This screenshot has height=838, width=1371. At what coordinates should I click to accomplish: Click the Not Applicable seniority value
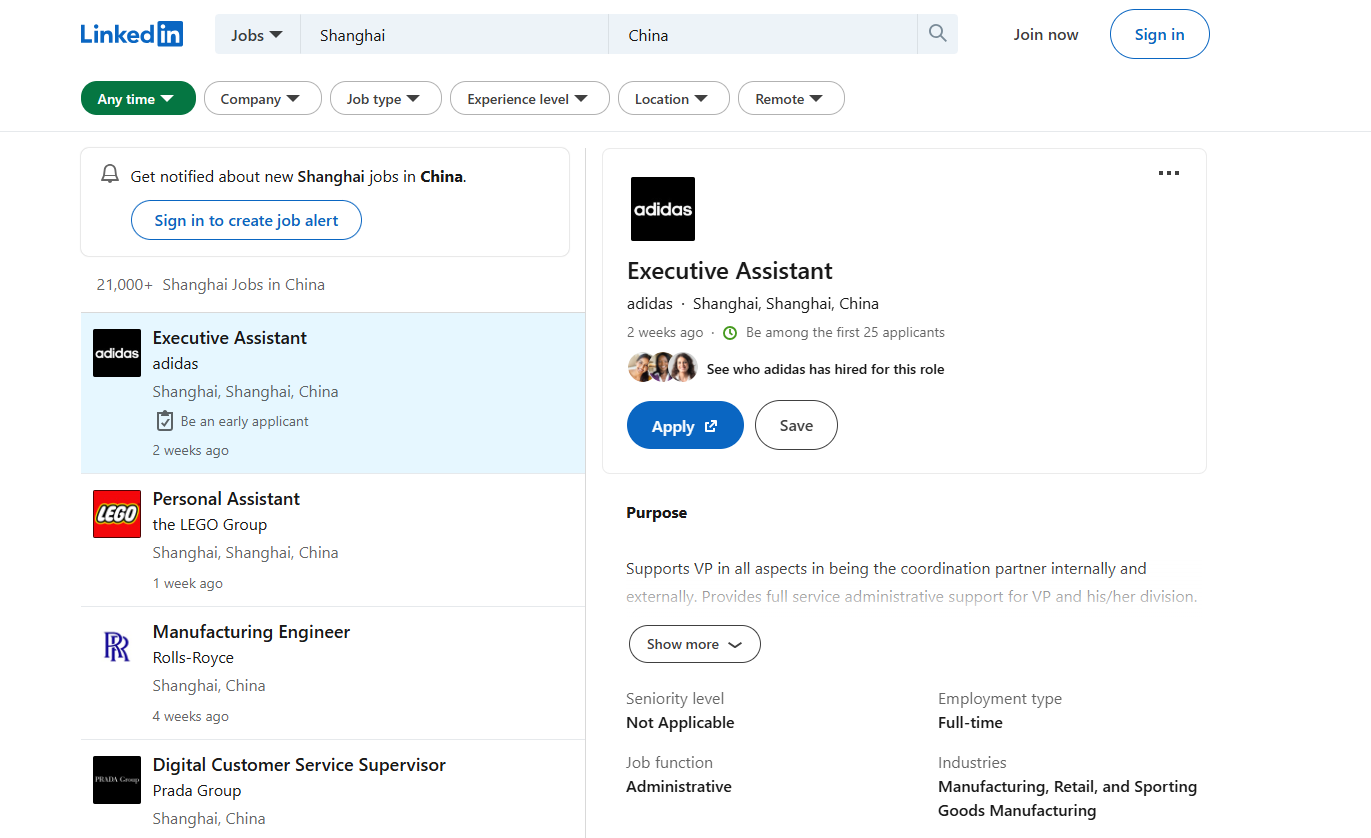[680, 722]
